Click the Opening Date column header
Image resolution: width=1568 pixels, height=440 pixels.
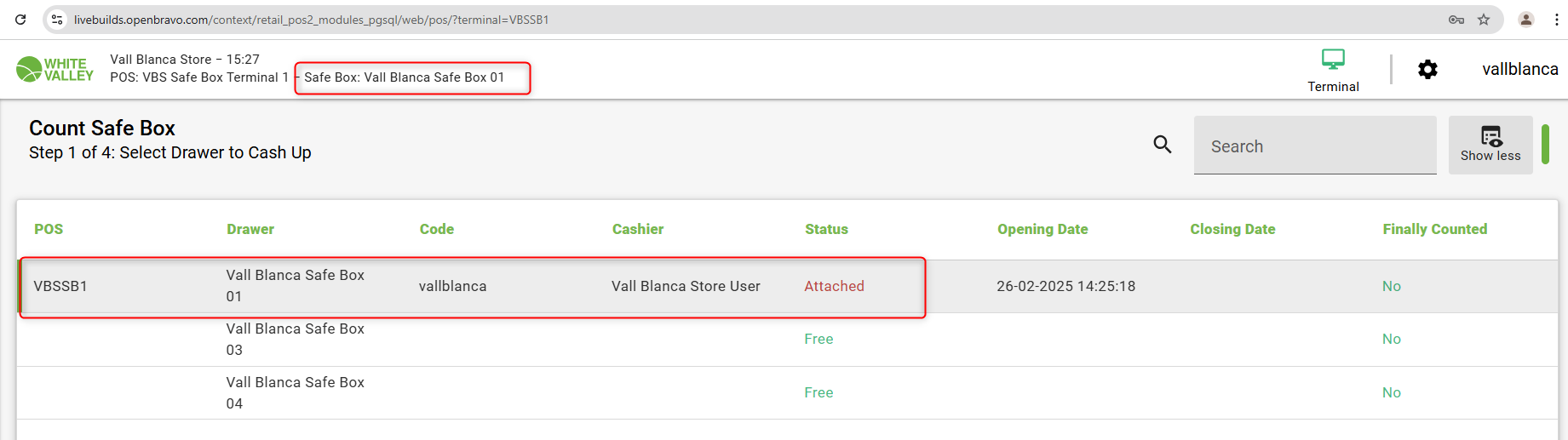1042,229
